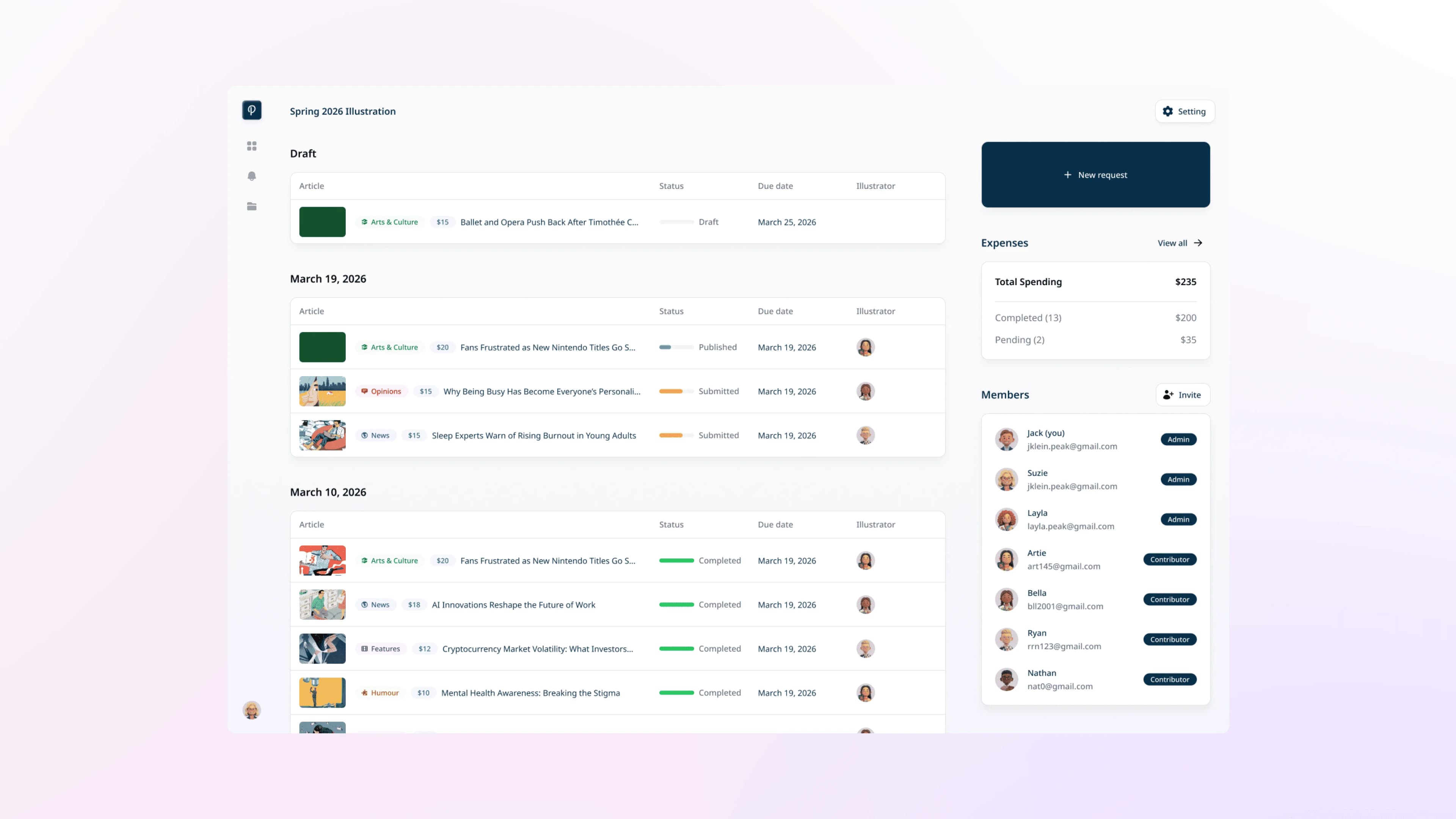The width and height of the screenshot is (1456, 819).
Task: Select the Opinions category tag
Action: click(x=381, y=391)
